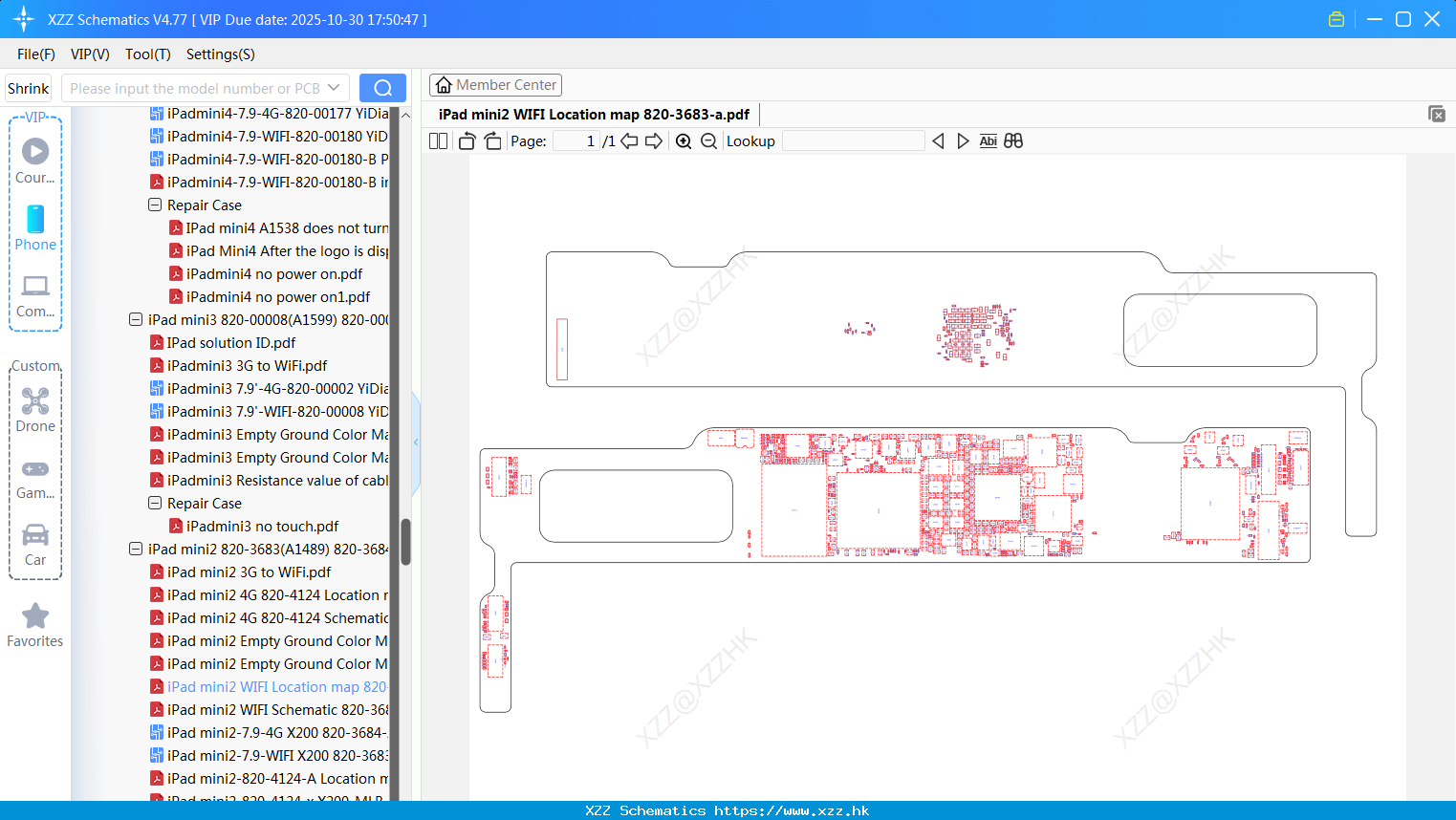The width and height of the screenshot is (1456, 820).
Task: Select the iPad mini2 WIFI Location map tab
Action: pyautogui.click(x=594, y=114)
